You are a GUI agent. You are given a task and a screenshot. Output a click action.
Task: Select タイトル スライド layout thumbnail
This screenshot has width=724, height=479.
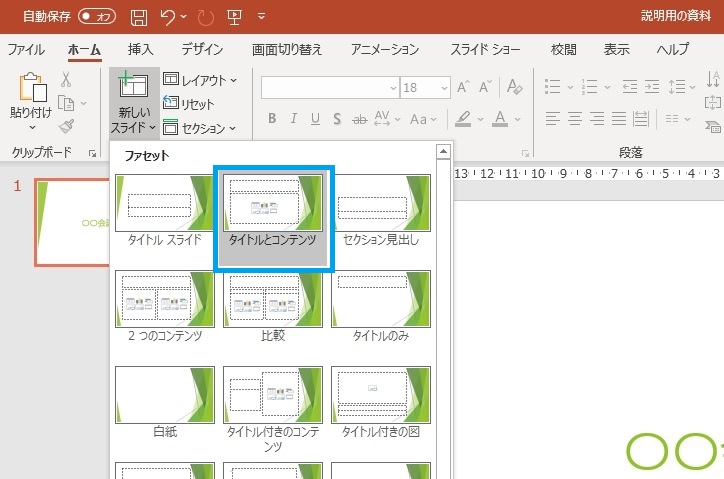tap(164, 203)
